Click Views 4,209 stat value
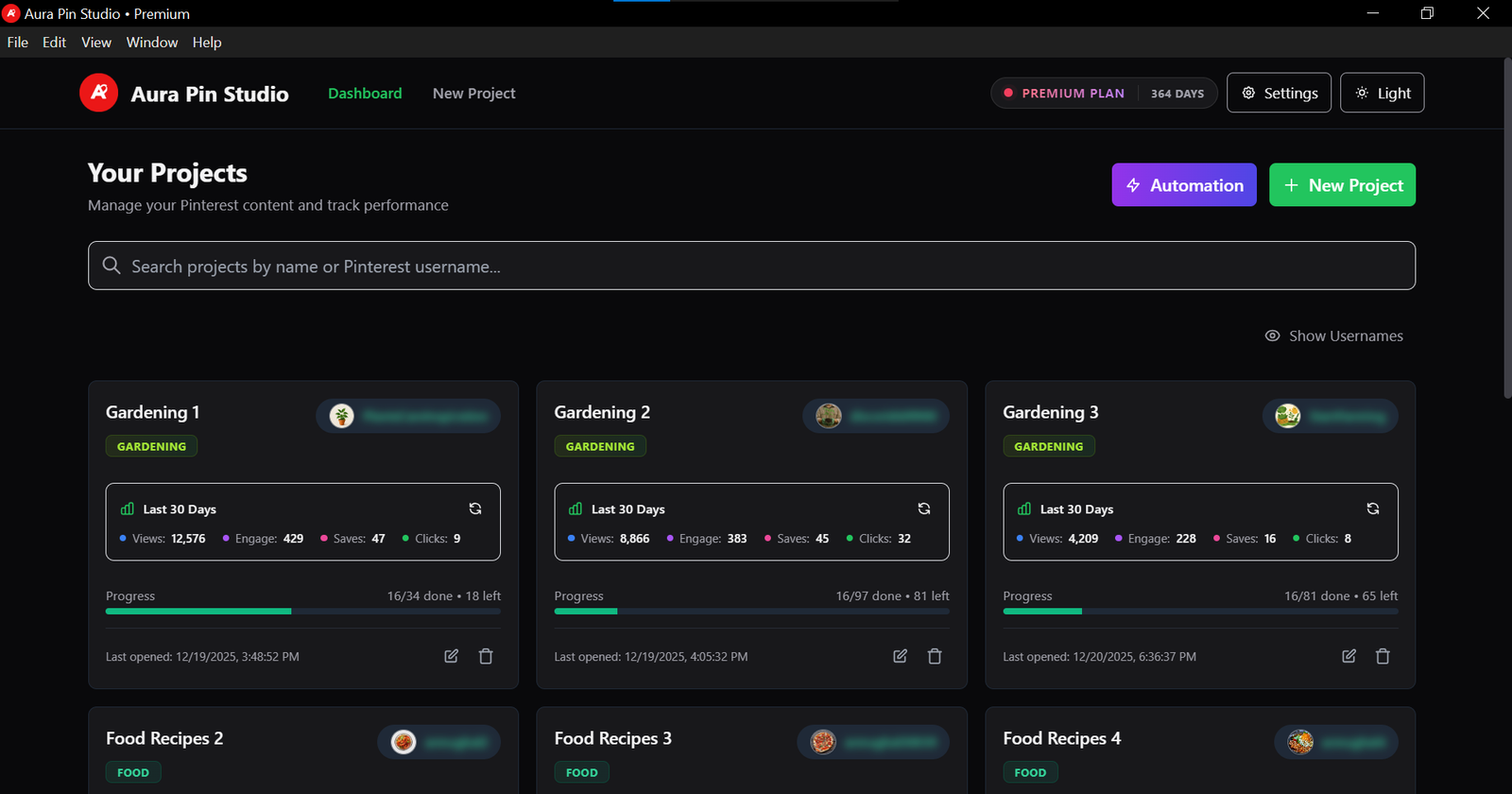 click(1083, 539)
